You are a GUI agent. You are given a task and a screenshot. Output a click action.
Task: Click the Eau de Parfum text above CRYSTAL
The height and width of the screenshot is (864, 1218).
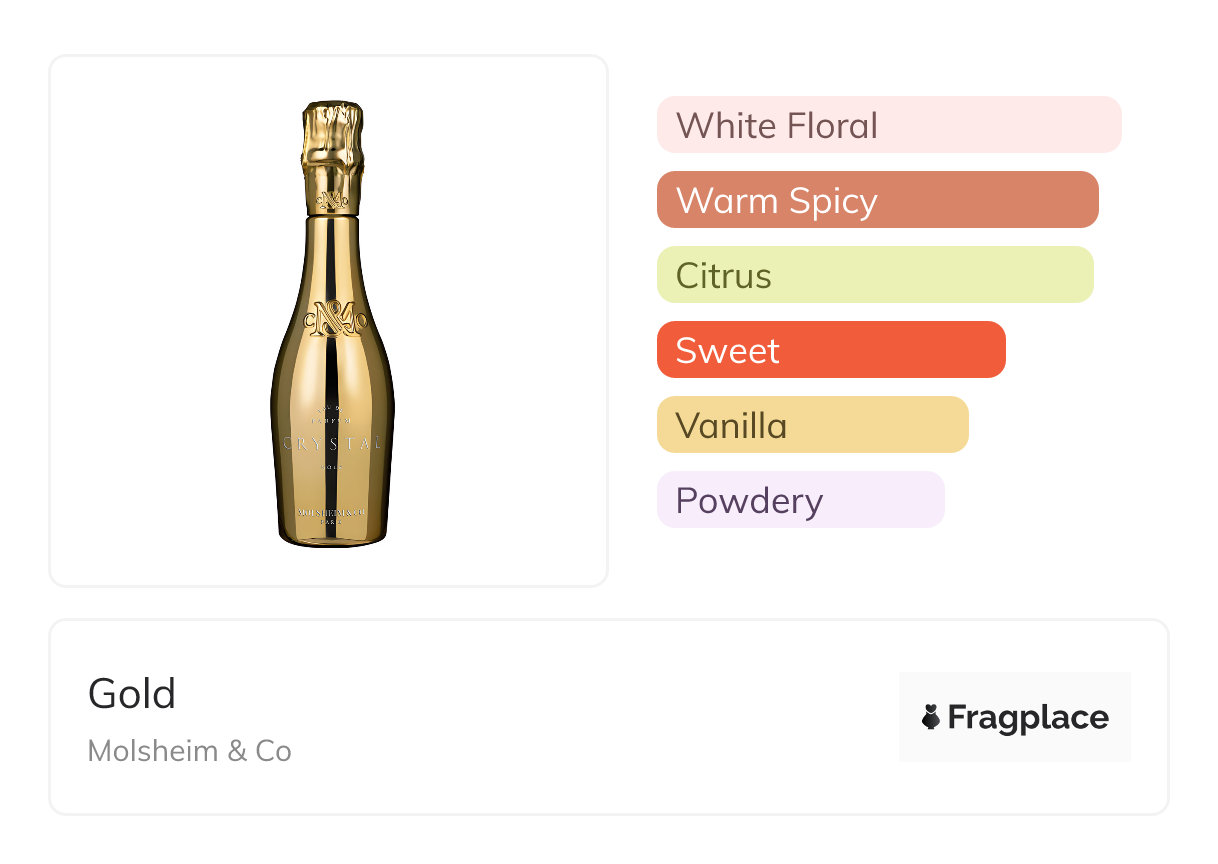pos(334,420)
